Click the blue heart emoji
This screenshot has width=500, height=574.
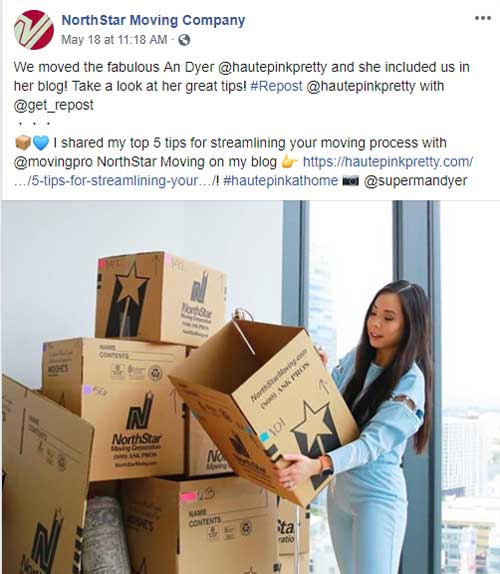pyautogui.click(x=41, y=143)
